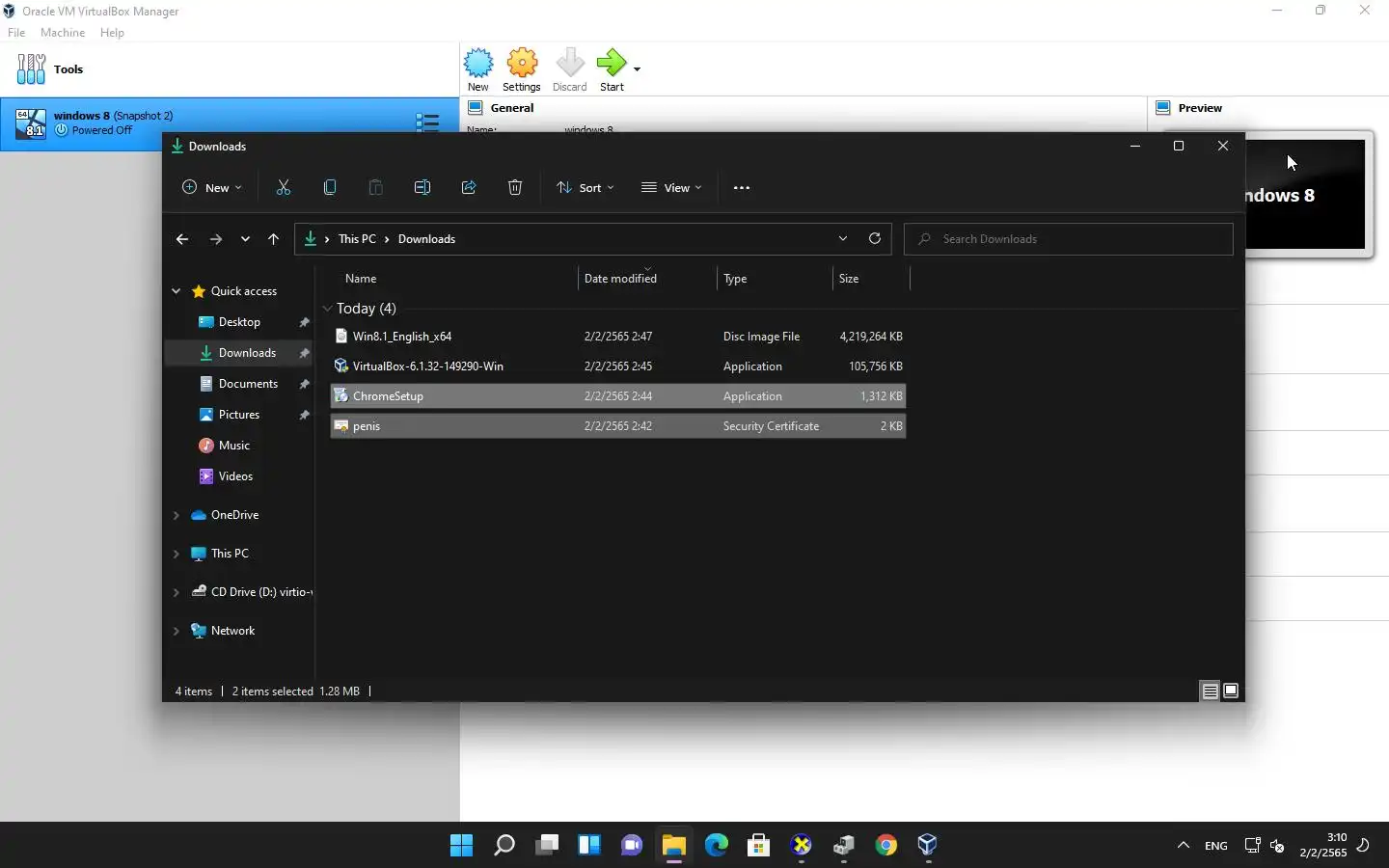Select Desktop in Quick access
Image resolution: width=1389 pixels, height=868 pixels.
click(239, 322)
